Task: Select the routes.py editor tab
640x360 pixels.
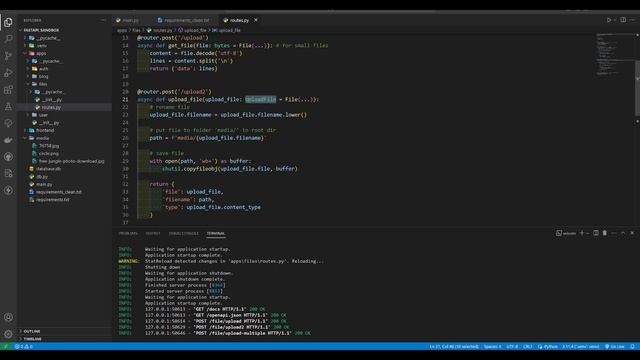Action: [239, 20]
